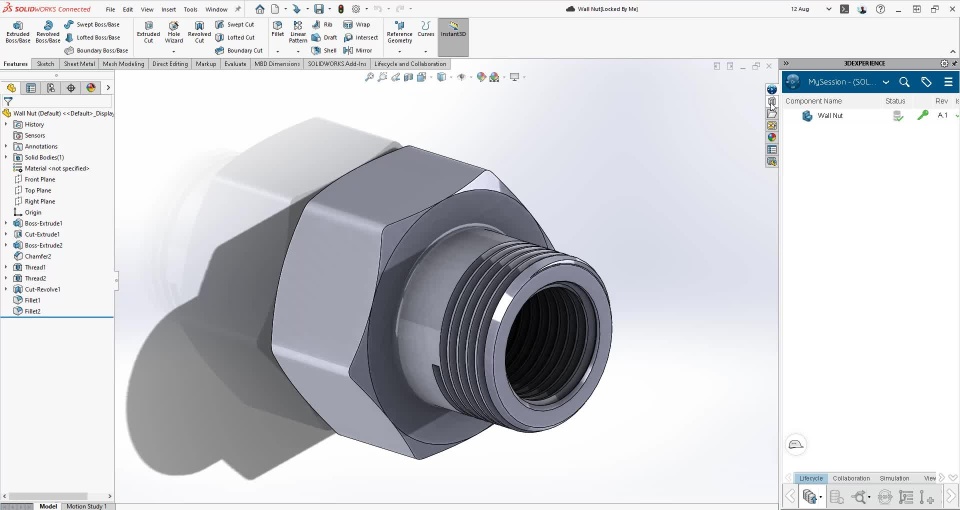The height and width of the screenshot is (510, 960).
Task: Open the Insert menu
Action: click(168, 9)
